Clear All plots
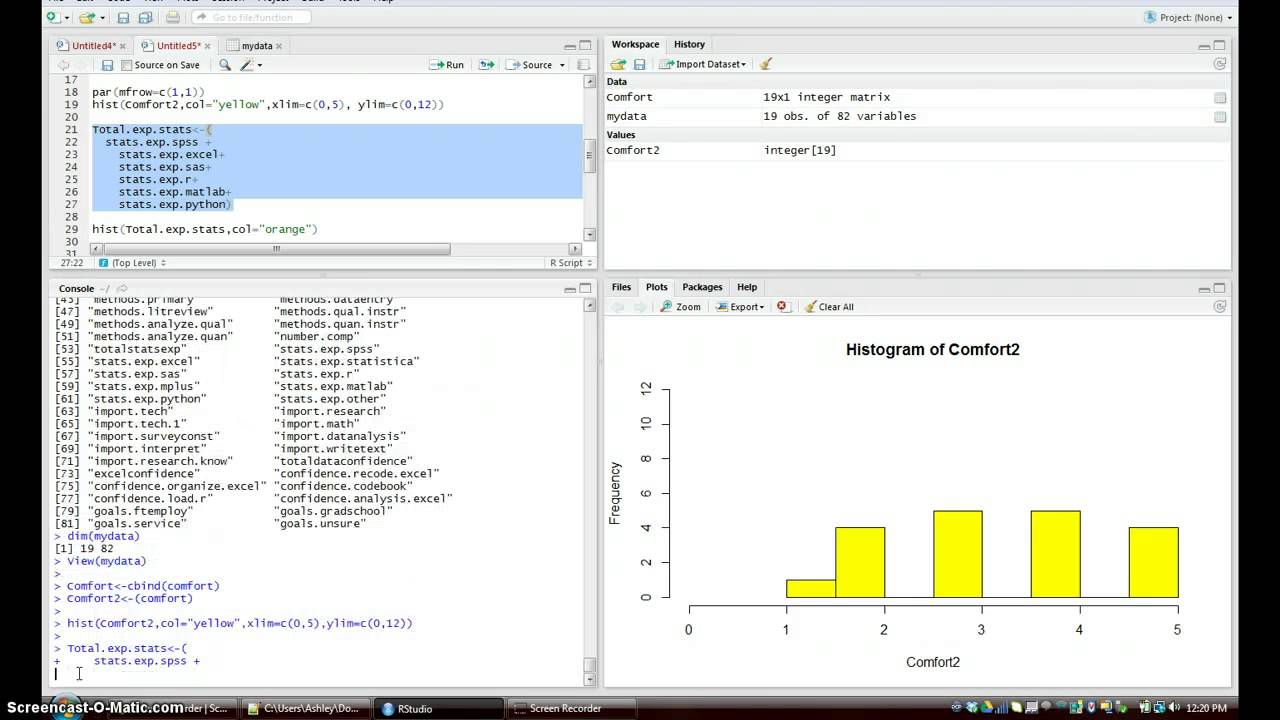Screen dimensions: 1280x720 click(x=829, y=307)
